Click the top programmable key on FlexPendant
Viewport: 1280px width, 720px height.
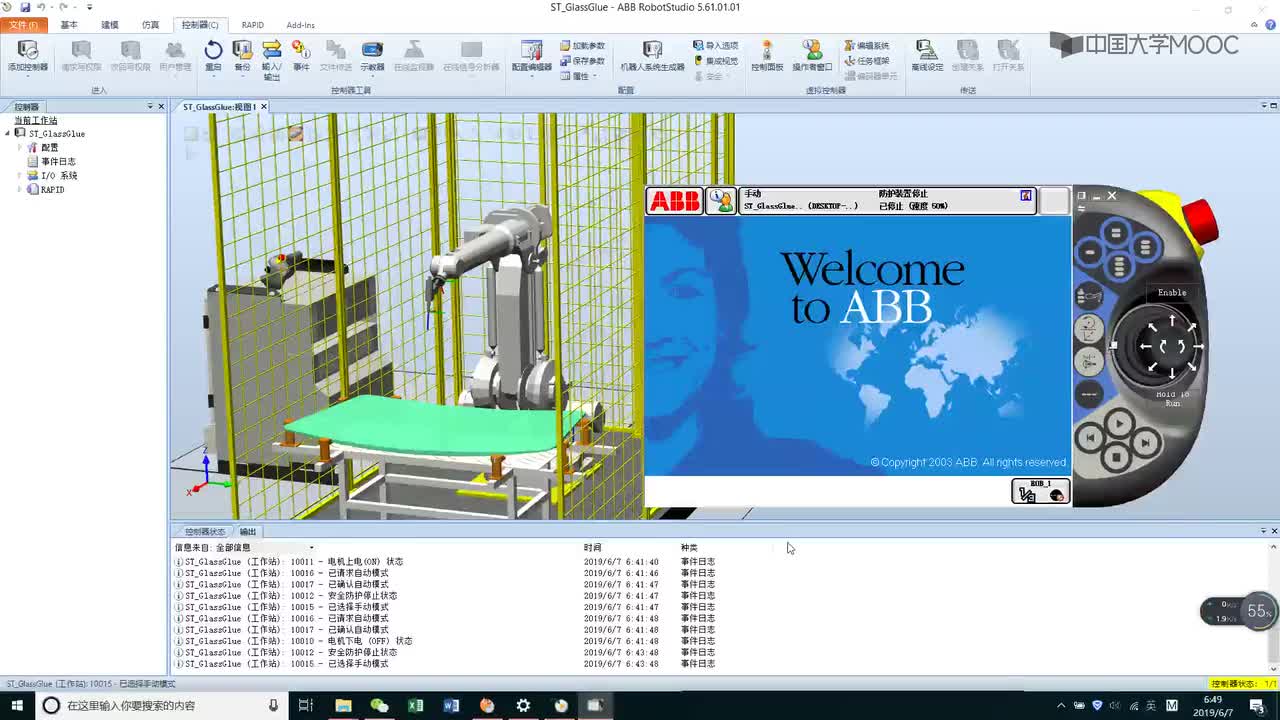(x=1116, y=232)
